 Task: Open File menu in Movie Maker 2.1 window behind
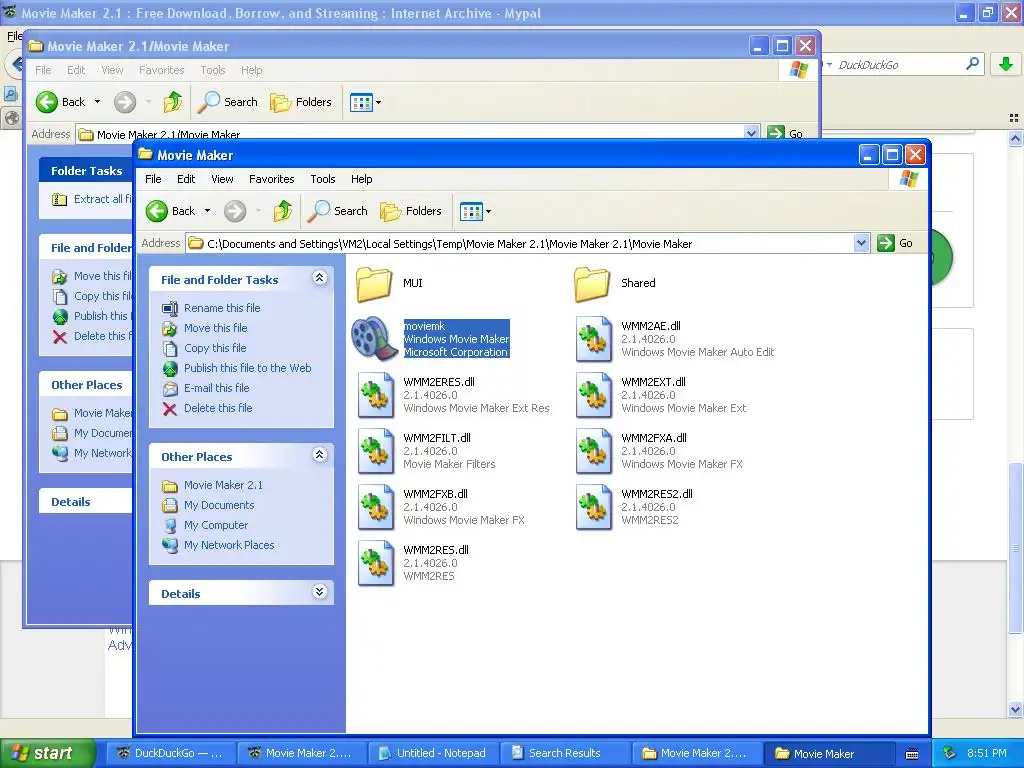(x=43, y=70)
